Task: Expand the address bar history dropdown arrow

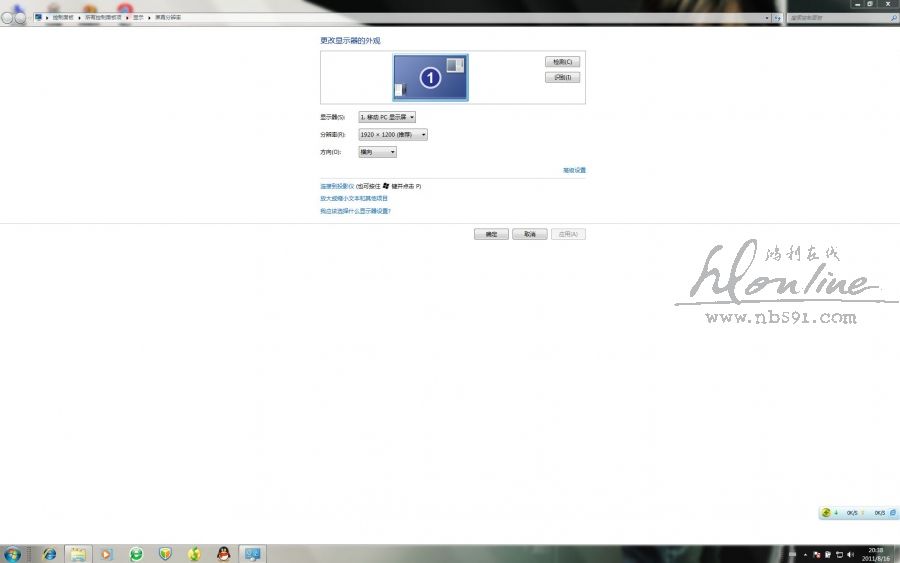Action: click(x=767, y=18)
